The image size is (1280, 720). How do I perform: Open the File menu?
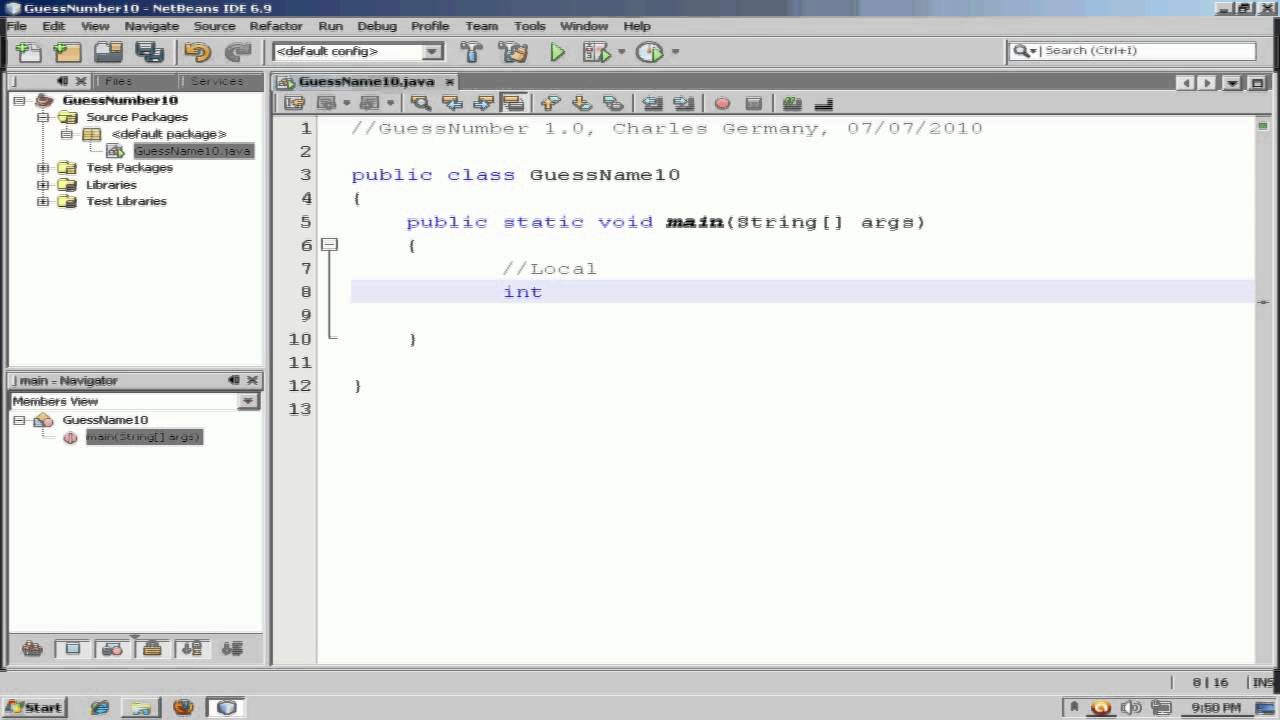[17, 26]
